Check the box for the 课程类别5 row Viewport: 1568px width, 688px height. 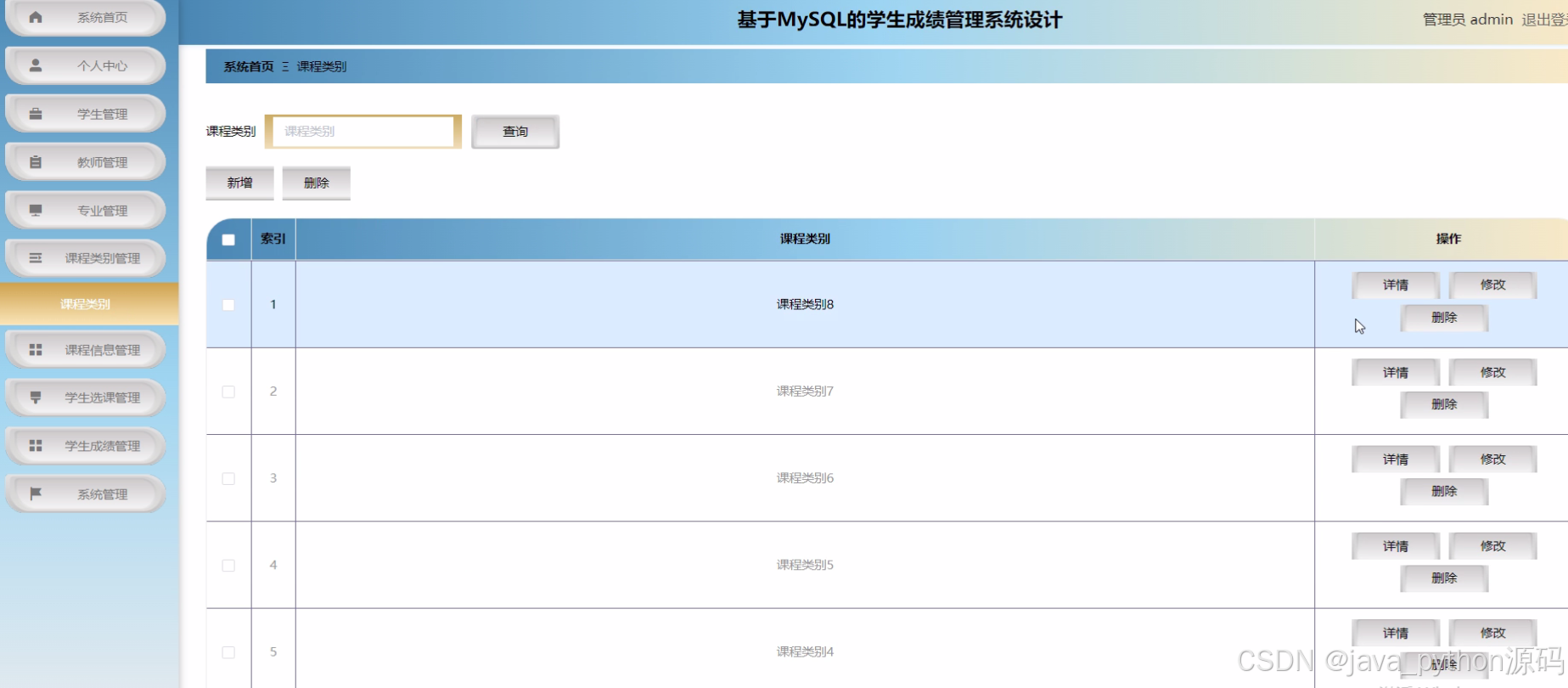pos(228,566)
